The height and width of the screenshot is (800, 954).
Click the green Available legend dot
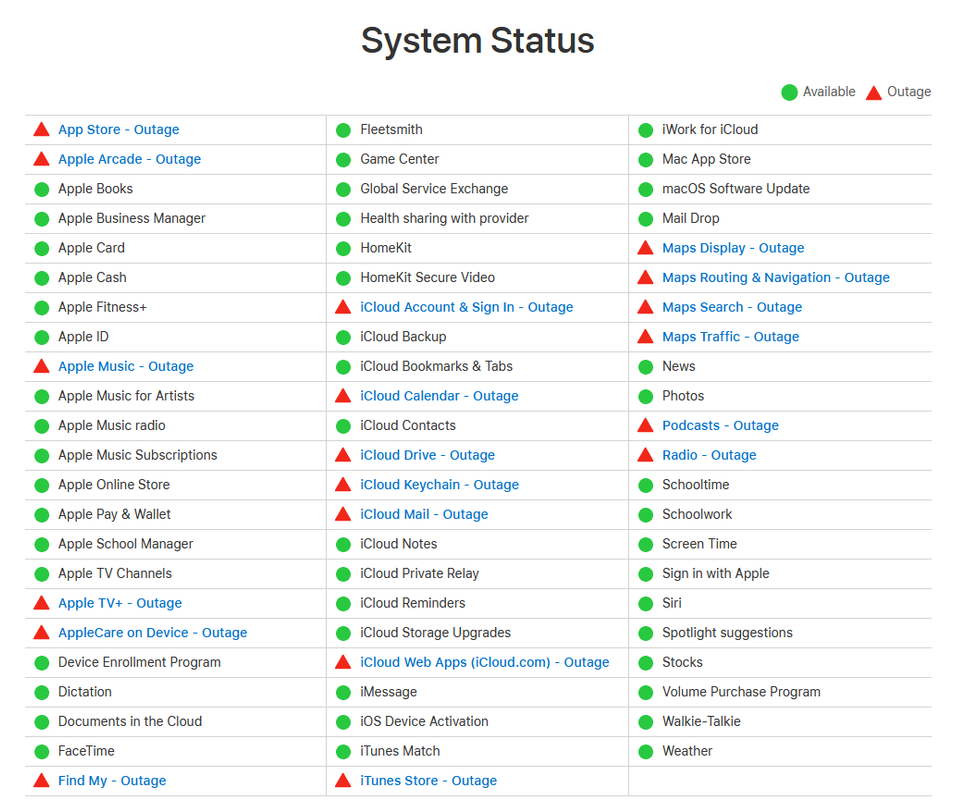789,92
